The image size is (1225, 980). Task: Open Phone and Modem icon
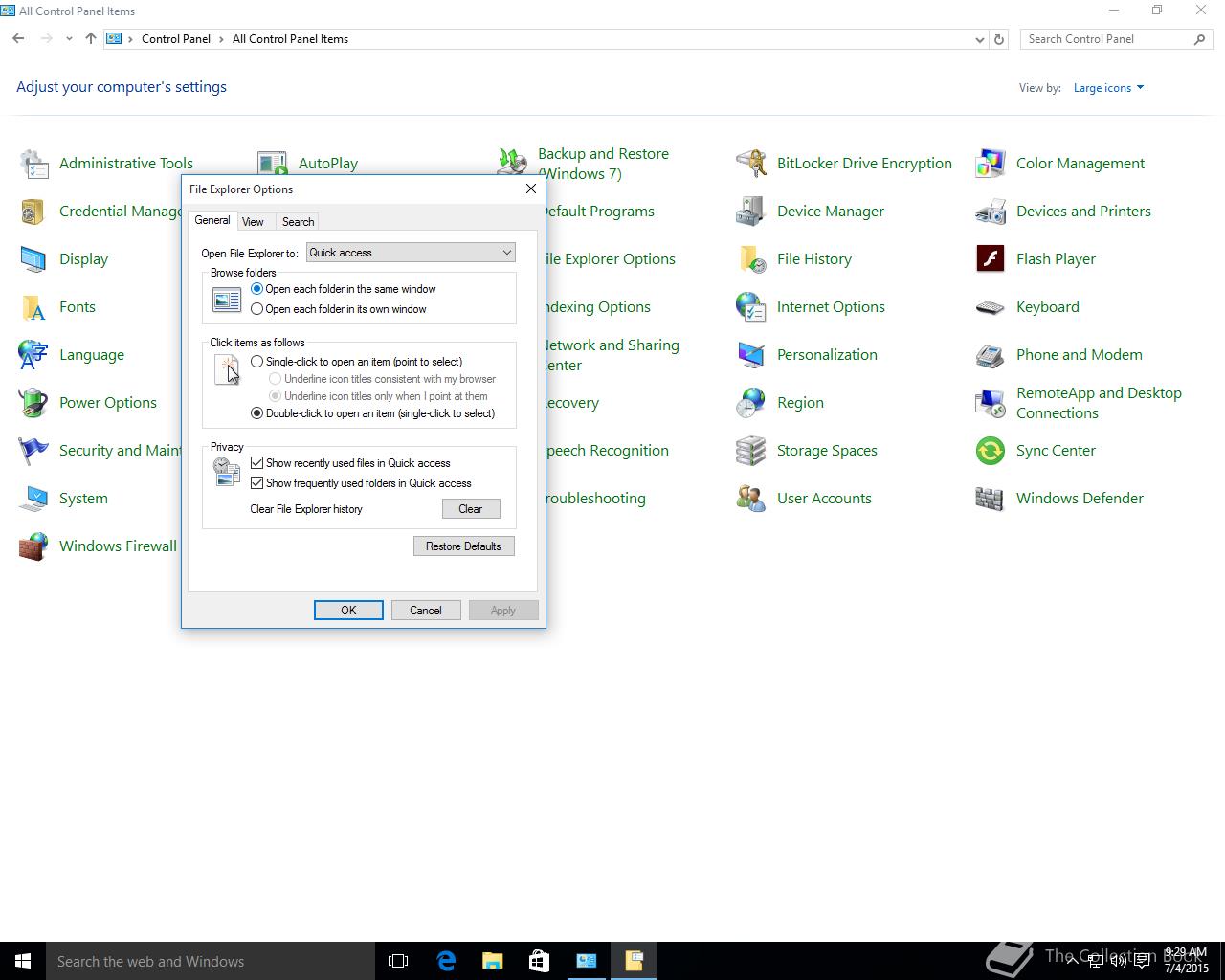[x=991, y=355]
